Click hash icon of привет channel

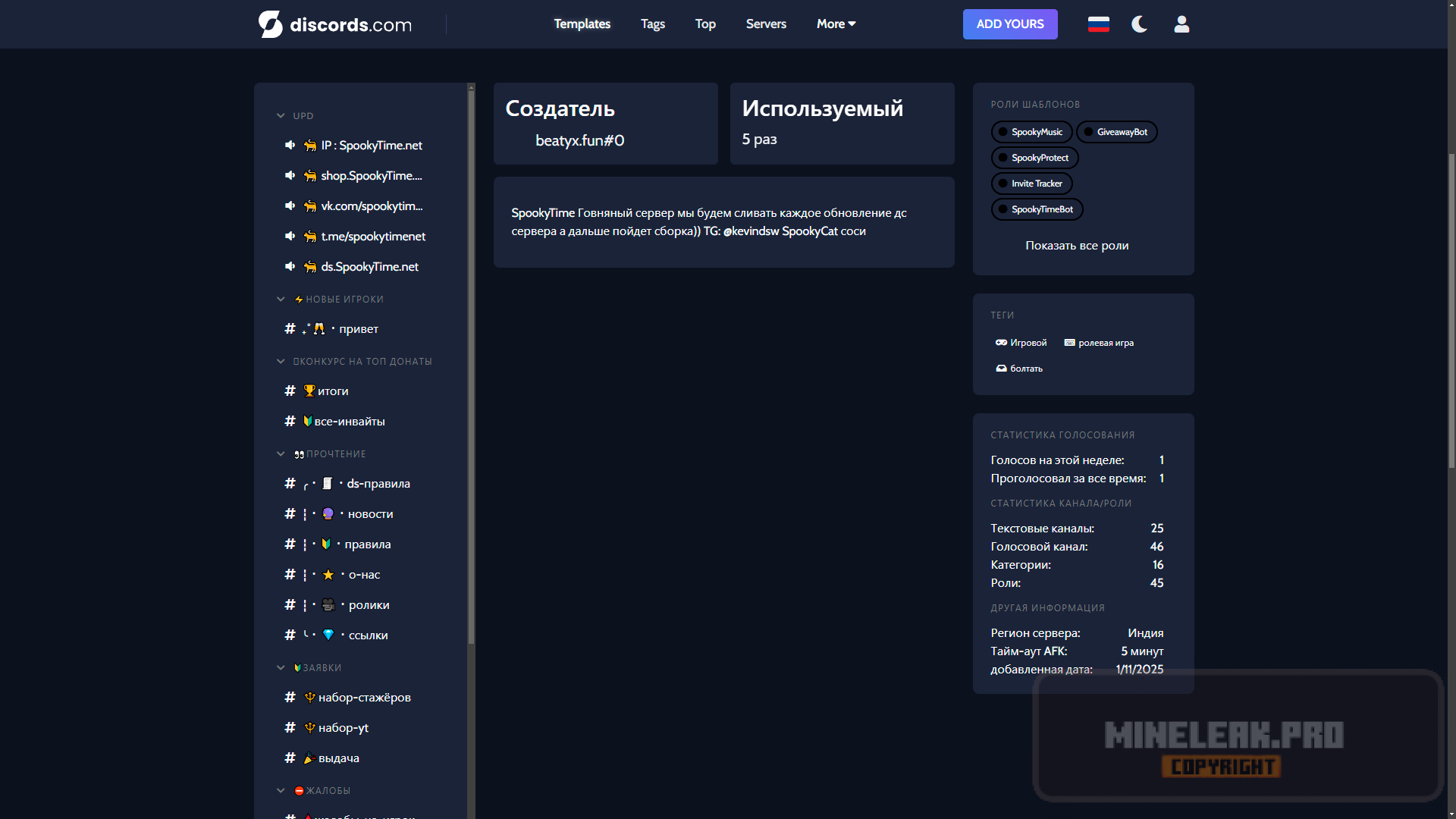point(290,328)
